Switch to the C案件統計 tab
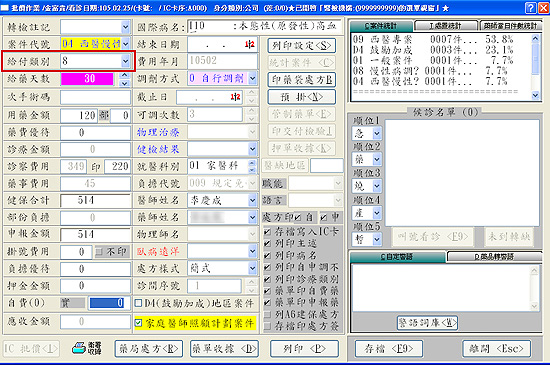The width and height of the screenshot is (550, 365). [381, 26]
